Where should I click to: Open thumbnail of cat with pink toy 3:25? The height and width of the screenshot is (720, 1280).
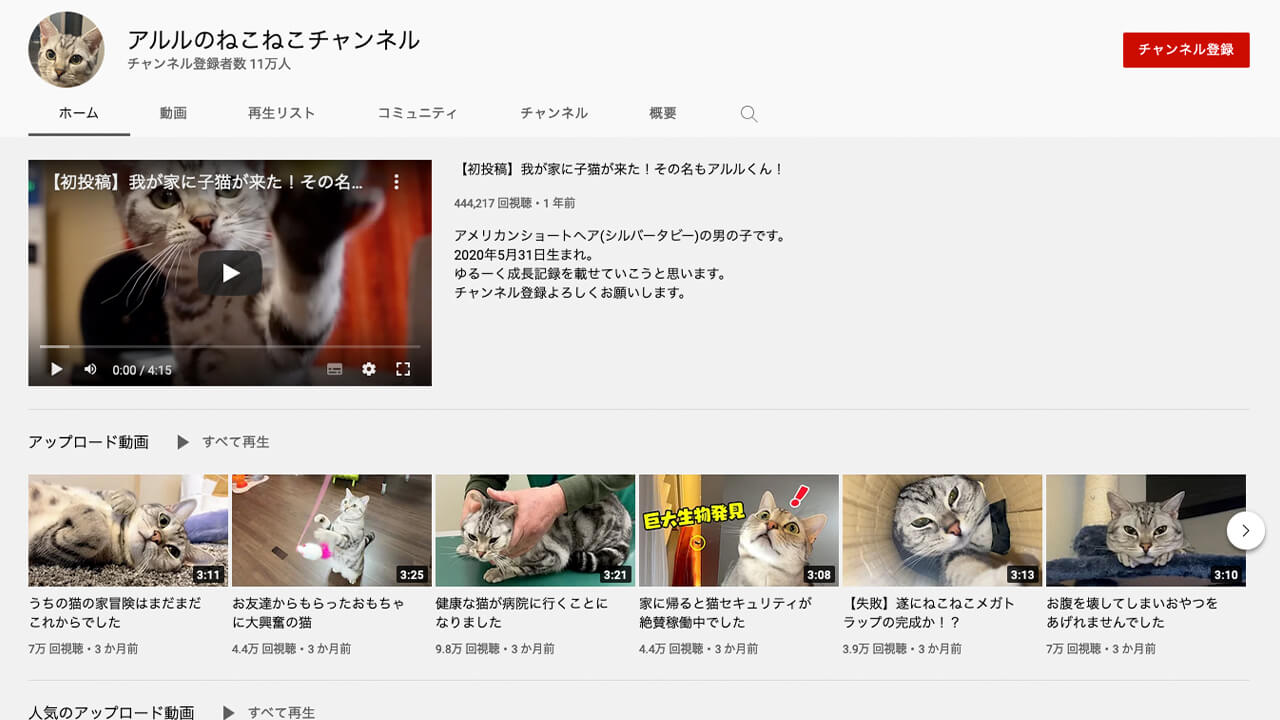pos(332,530)
